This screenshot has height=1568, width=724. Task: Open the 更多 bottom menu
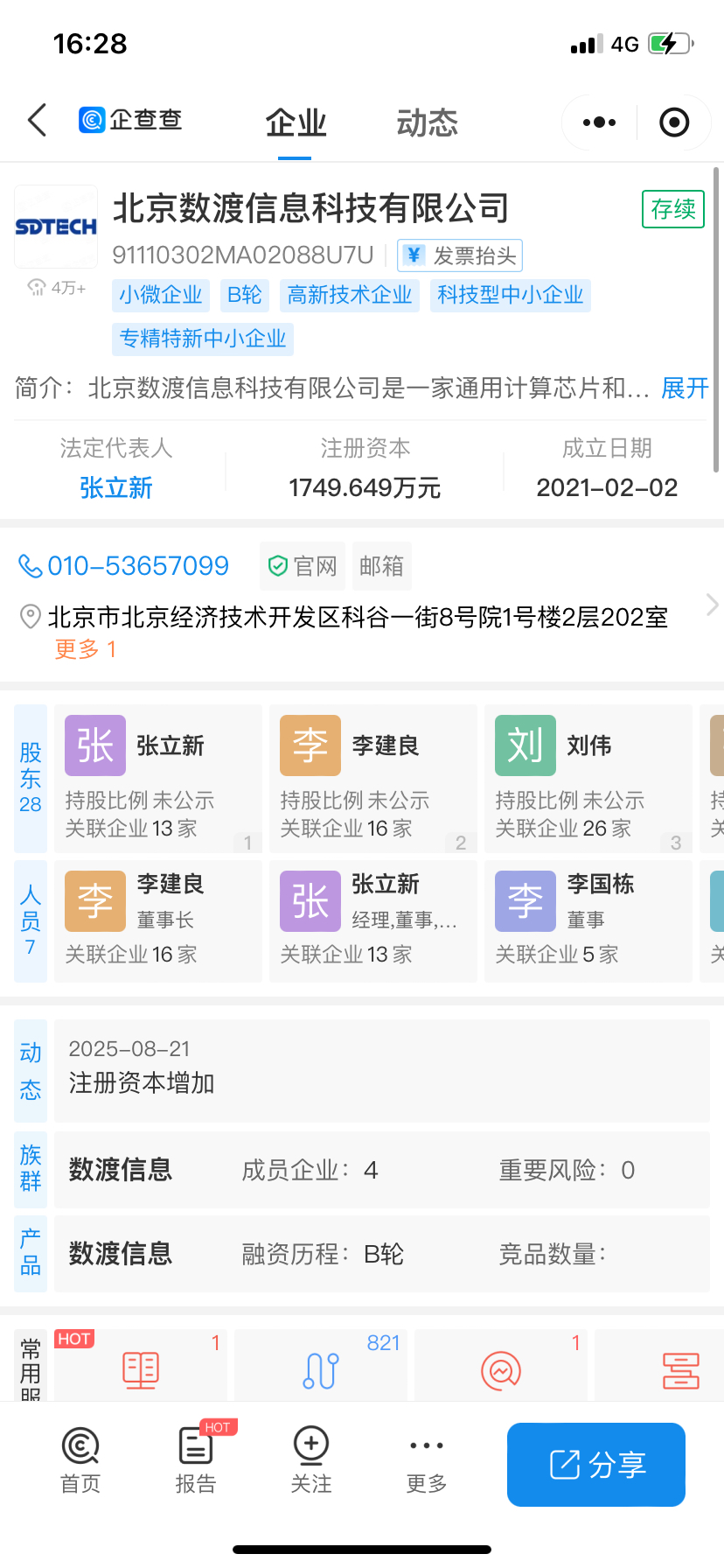[427, 1459]
